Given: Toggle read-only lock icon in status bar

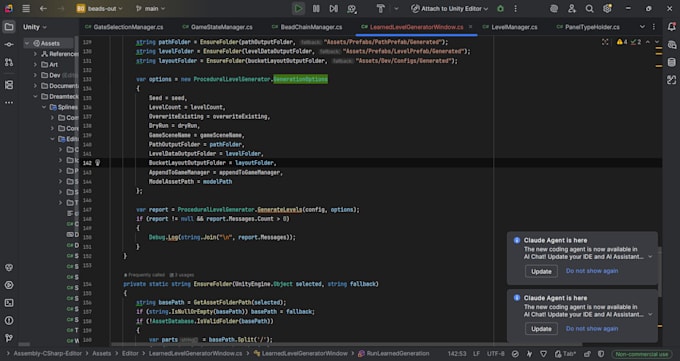Looking at the screenshot, I should tap(587, 354).
